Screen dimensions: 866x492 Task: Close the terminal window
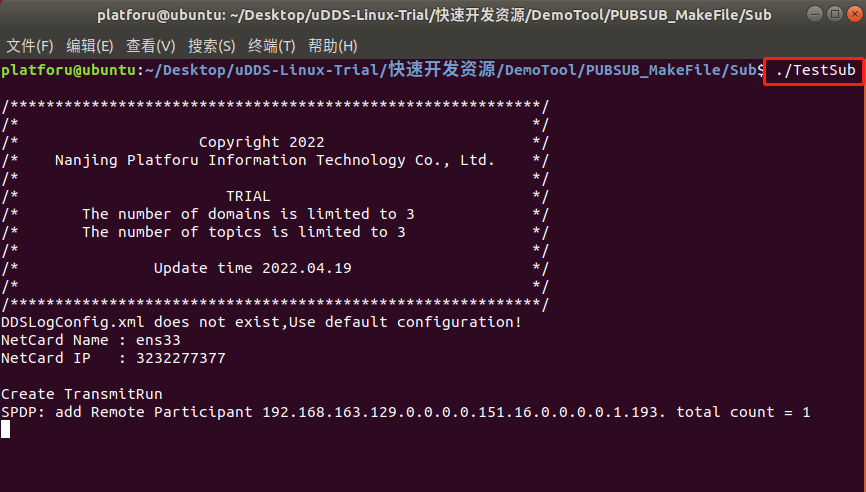[855, 14]
